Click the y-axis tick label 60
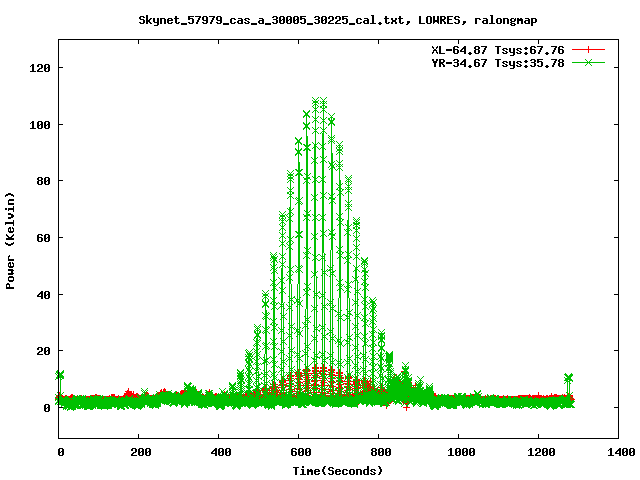The image size is (640, 480). [44, 238]
